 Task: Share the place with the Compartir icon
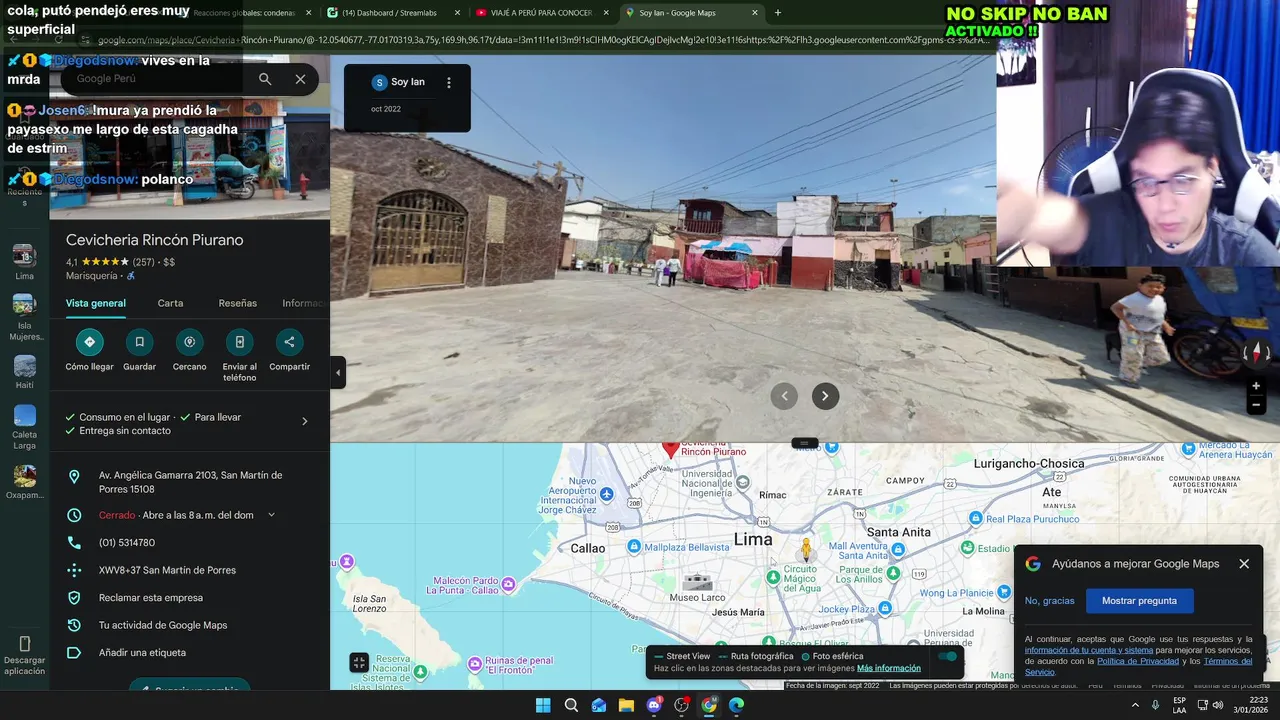(x=289, y=342)
